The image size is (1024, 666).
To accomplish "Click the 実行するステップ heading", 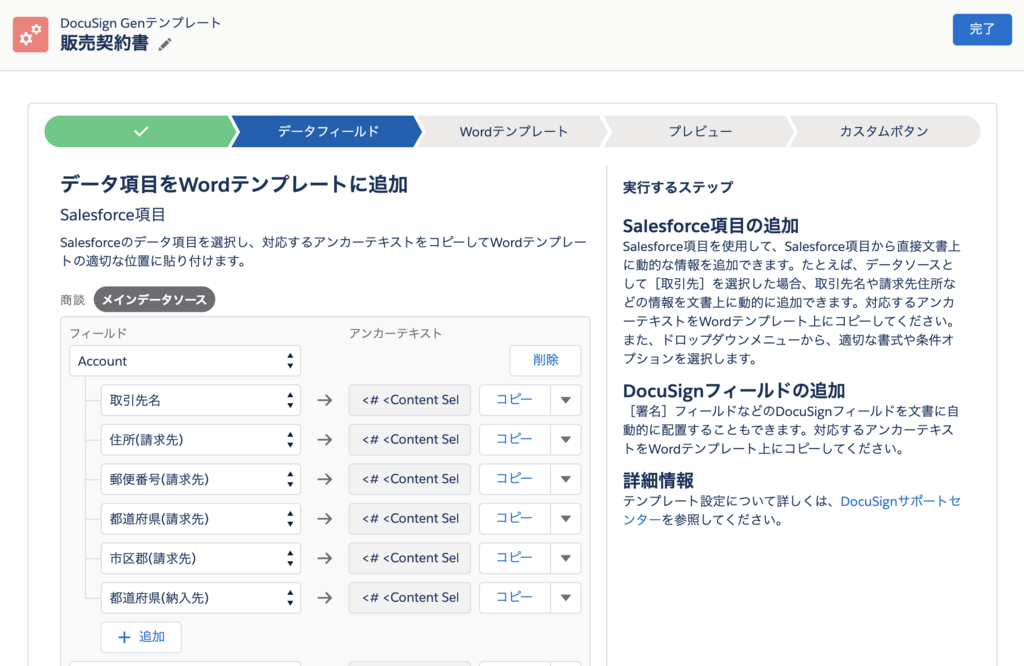I will (678, 187).
